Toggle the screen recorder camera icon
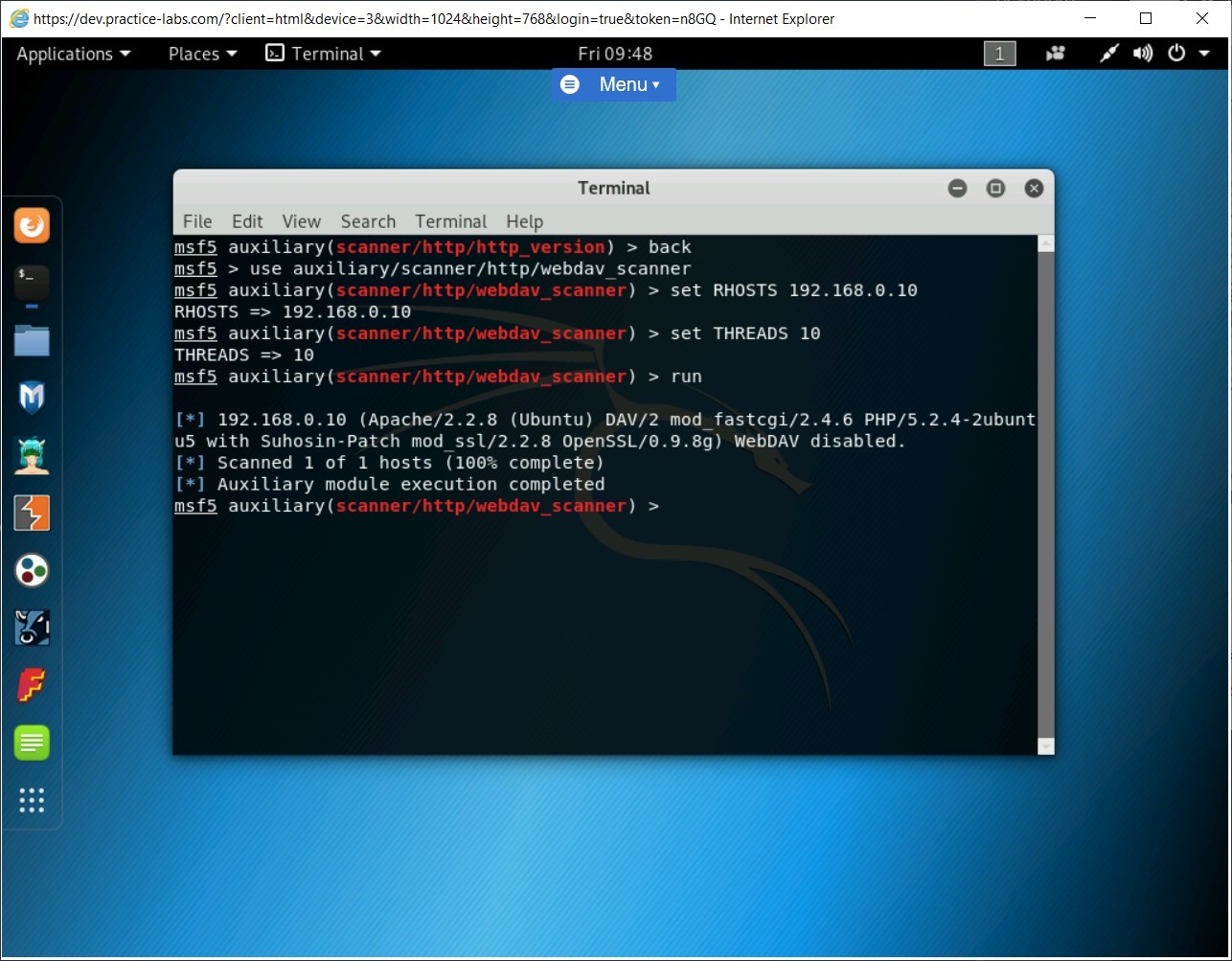This screenshot has height=961, width=1232. point(1055,54)
